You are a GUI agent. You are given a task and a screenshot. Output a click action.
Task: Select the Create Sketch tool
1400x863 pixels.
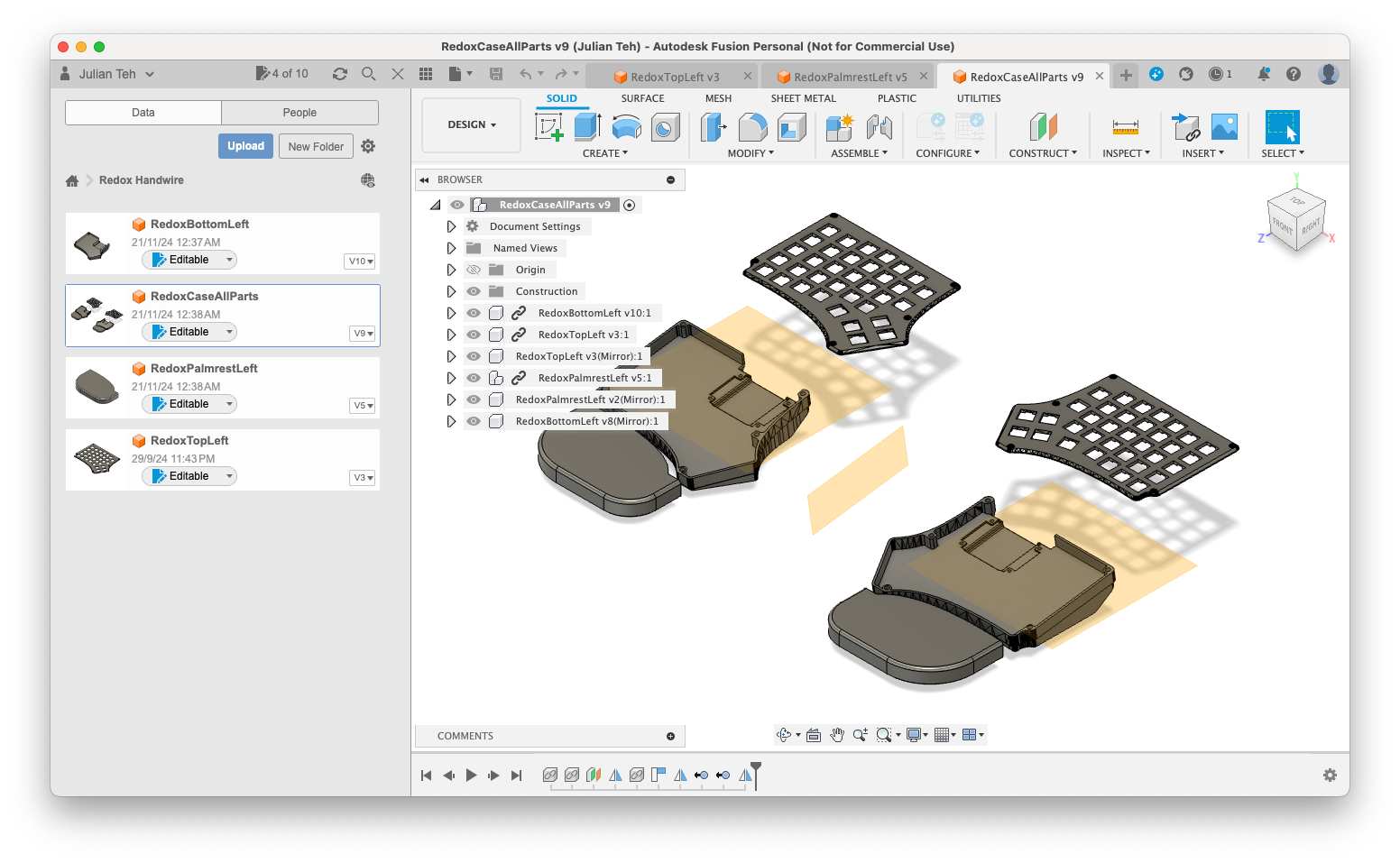pos(548,126)
